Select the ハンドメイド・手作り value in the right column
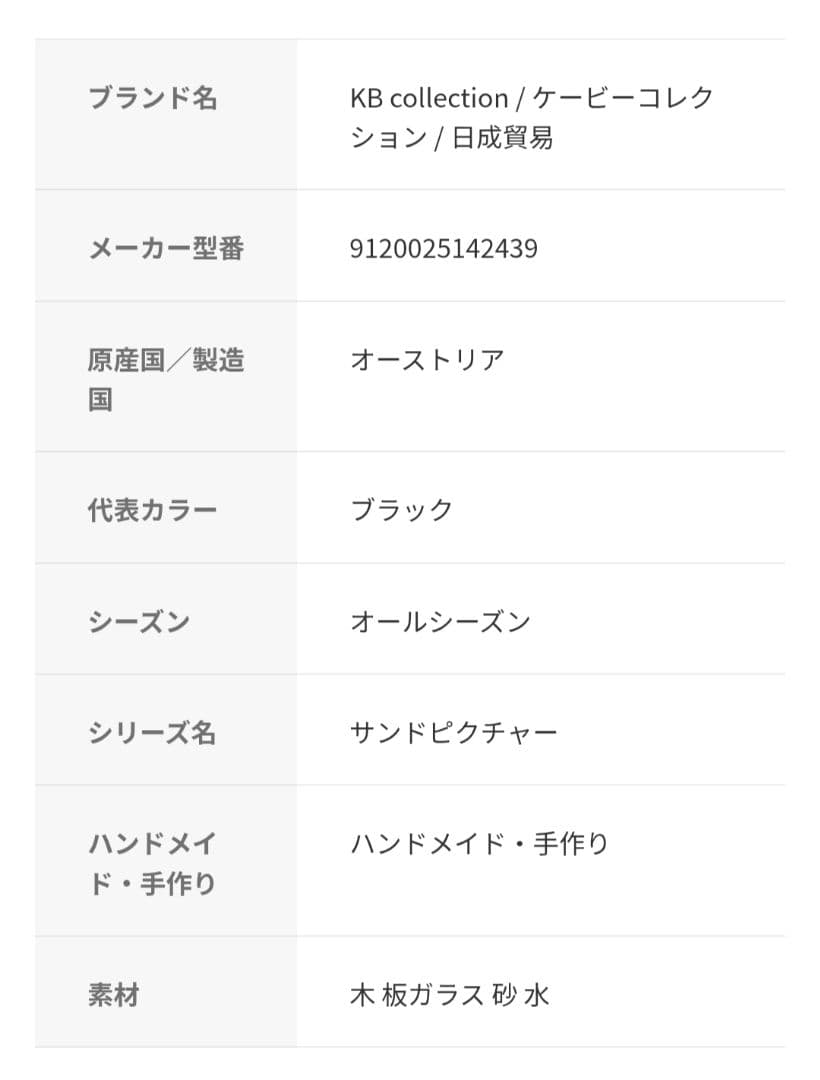 point(479,844)
